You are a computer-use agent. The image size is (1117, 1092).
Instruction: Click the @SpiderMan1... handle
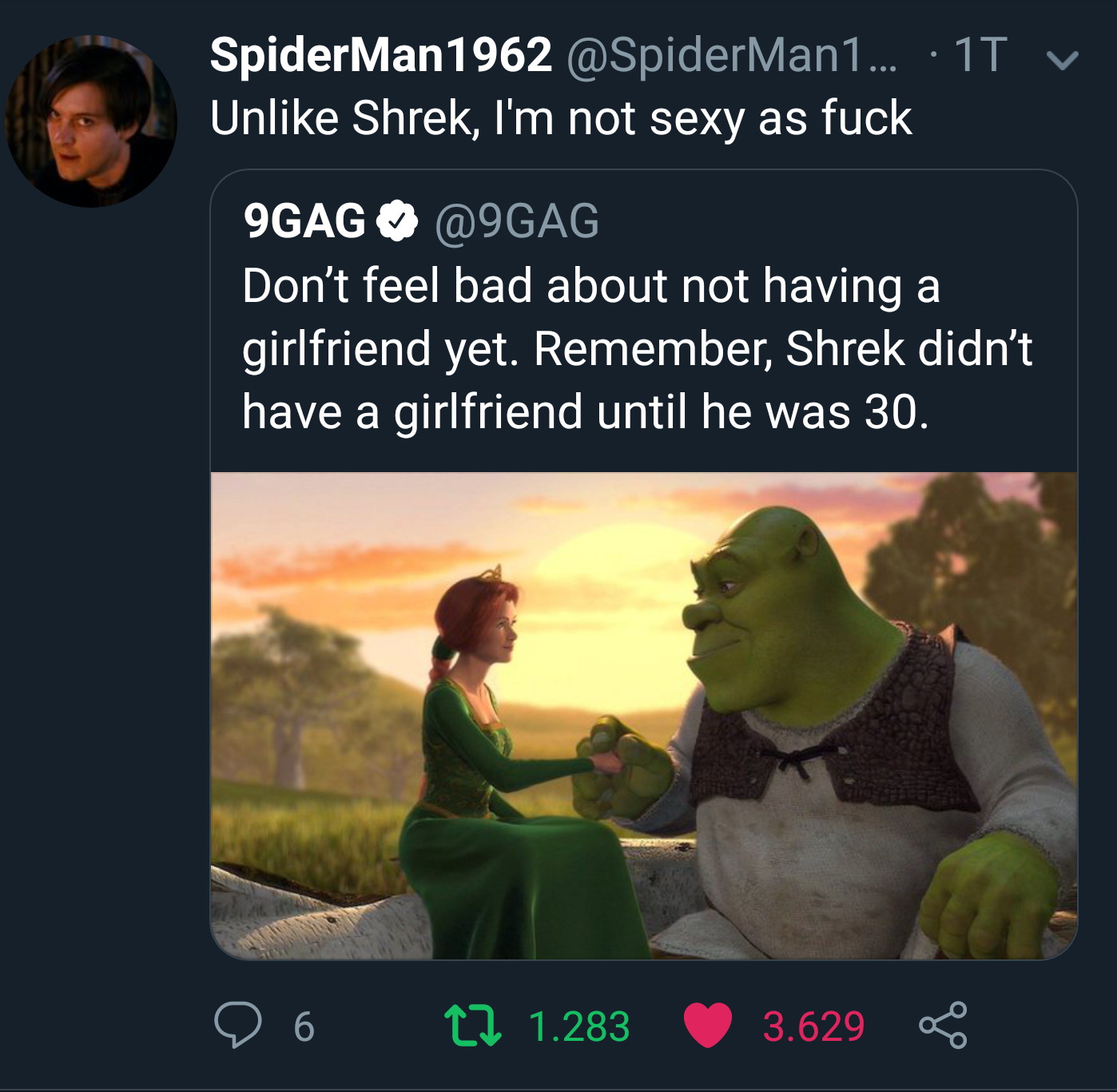point(732,55)
